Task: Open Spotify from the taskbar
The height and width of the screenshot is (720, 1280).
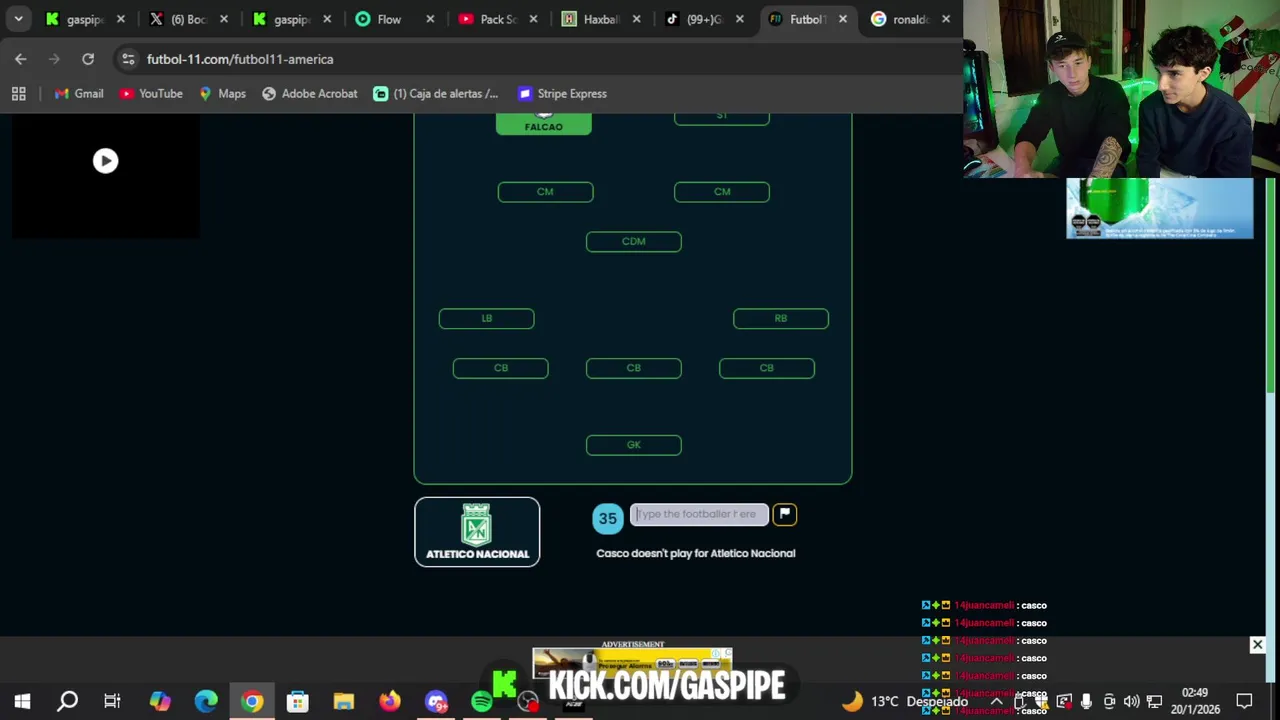Action: pyautogui.click(x=482, y=701)
